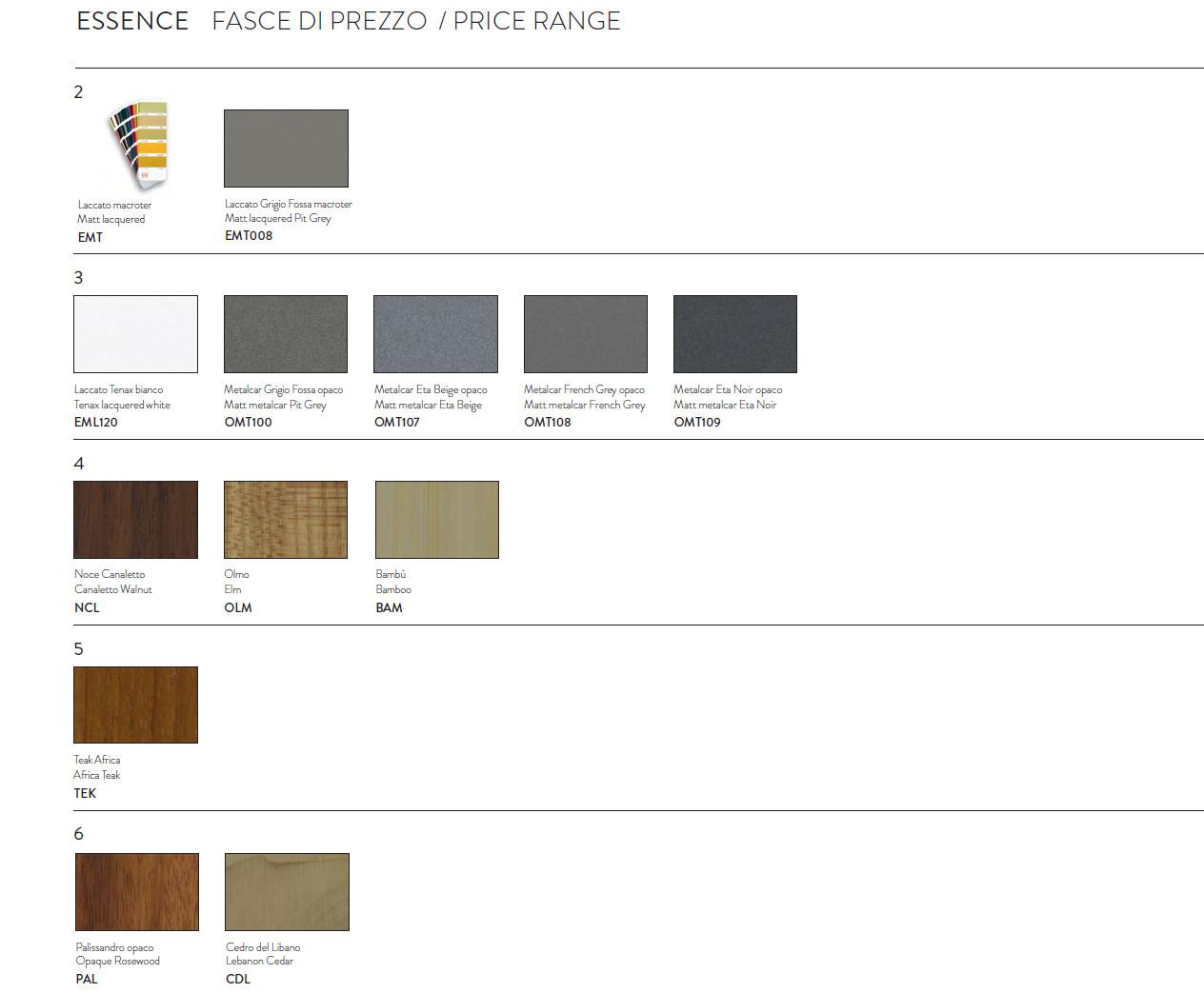The width and height of the screenshot is (1204, 993).
Task: Click the Matt lacquered color fan swatch EMT
Action: [139, 147]
